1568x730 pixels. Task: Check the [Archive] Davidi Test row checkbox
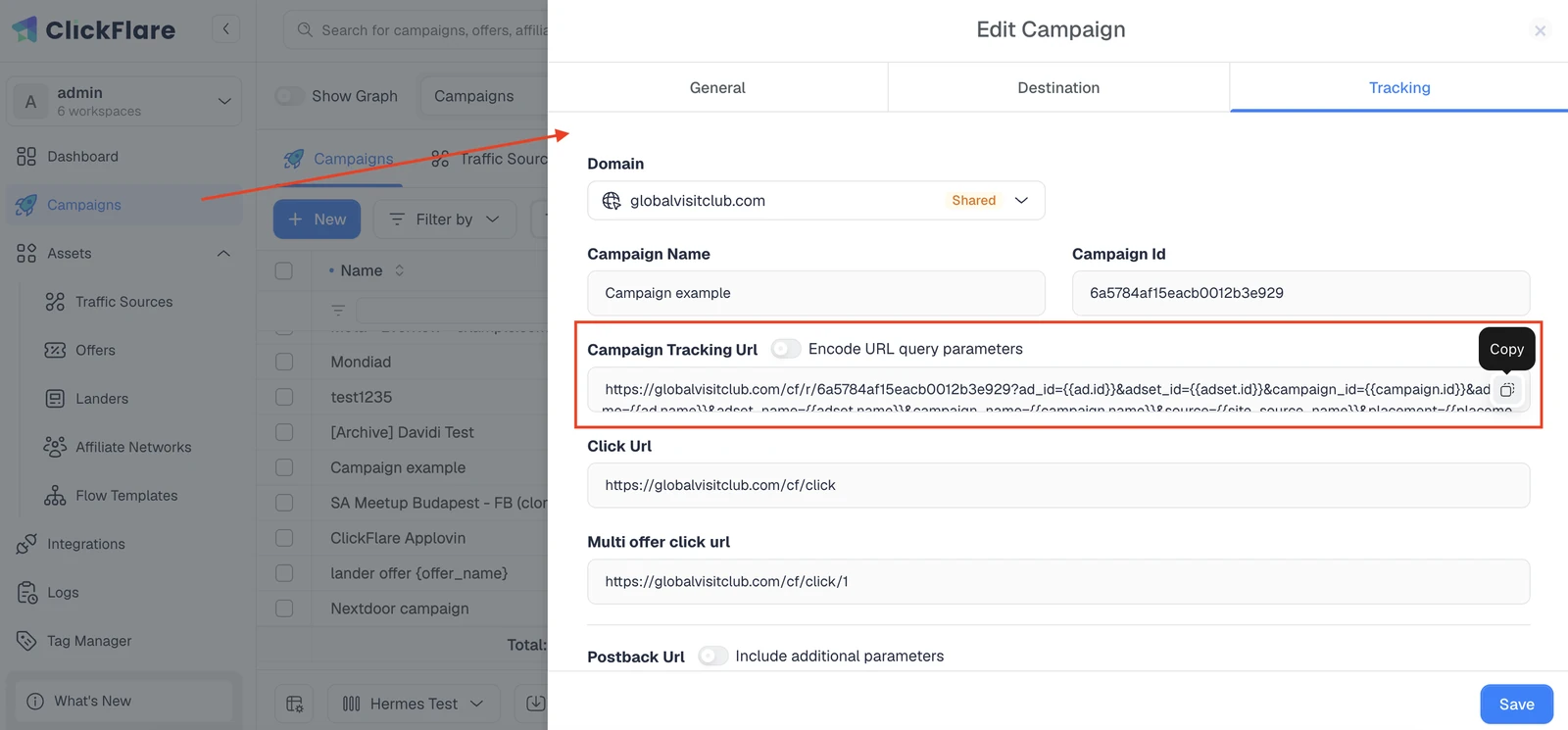click(x=284, y=432)
